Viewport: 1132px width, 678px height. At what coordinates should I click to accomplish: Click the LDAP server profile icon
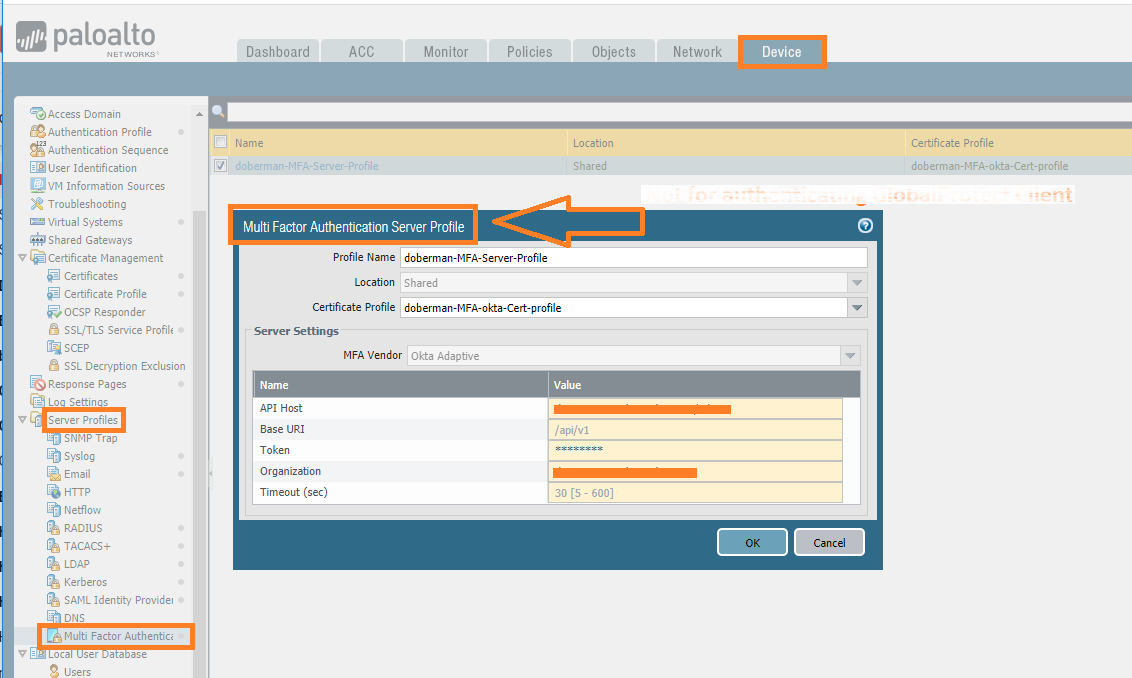point(53,564)
